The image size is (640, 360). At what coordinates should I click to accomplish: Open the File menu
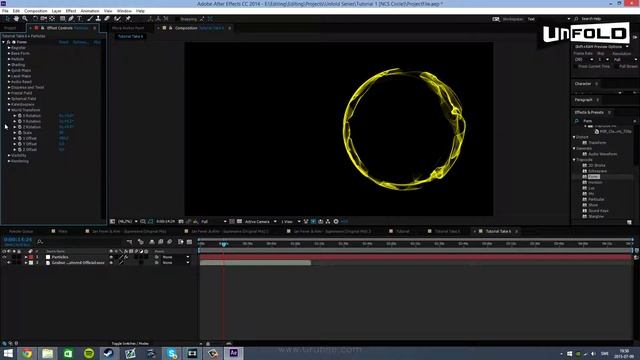(x=5, y=11)
